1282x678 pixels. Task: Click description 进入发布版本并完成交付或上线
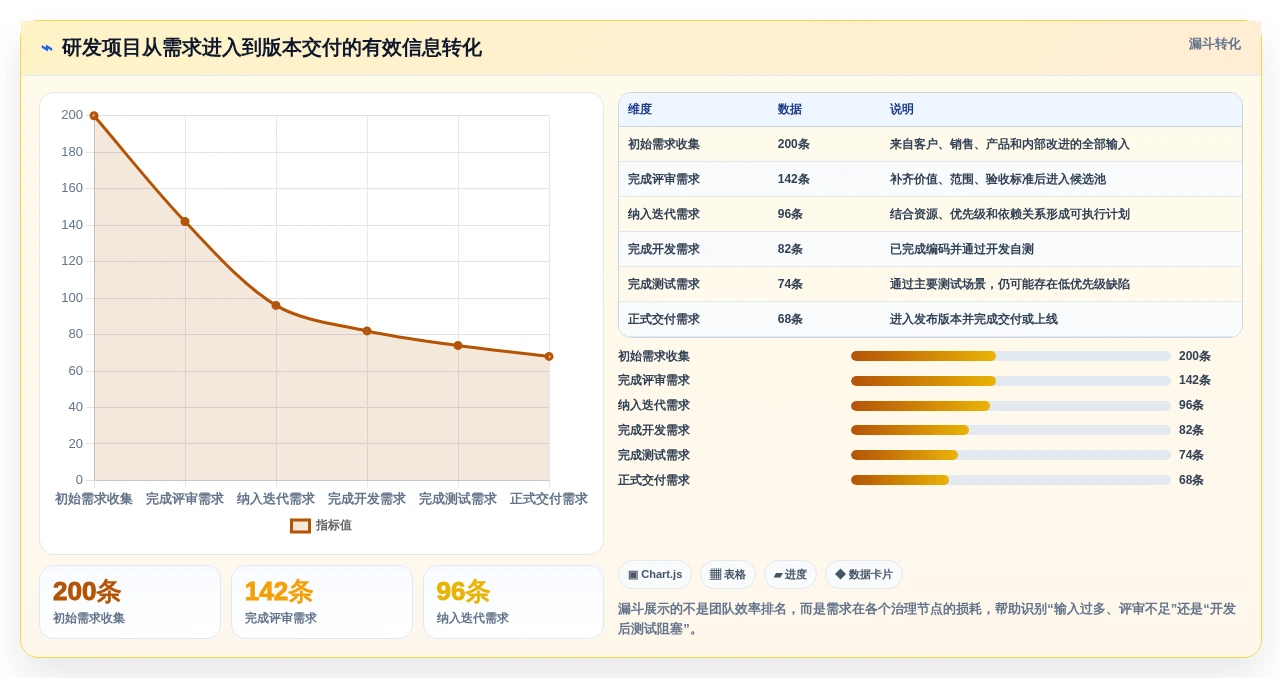(974, 319)
